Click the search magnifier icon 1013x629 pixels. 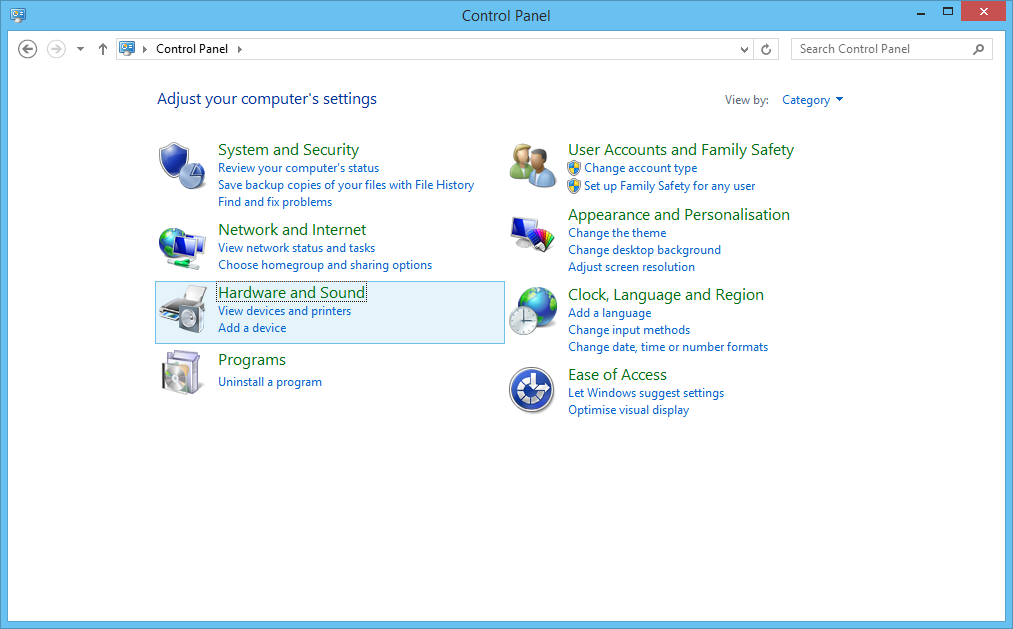978,48
